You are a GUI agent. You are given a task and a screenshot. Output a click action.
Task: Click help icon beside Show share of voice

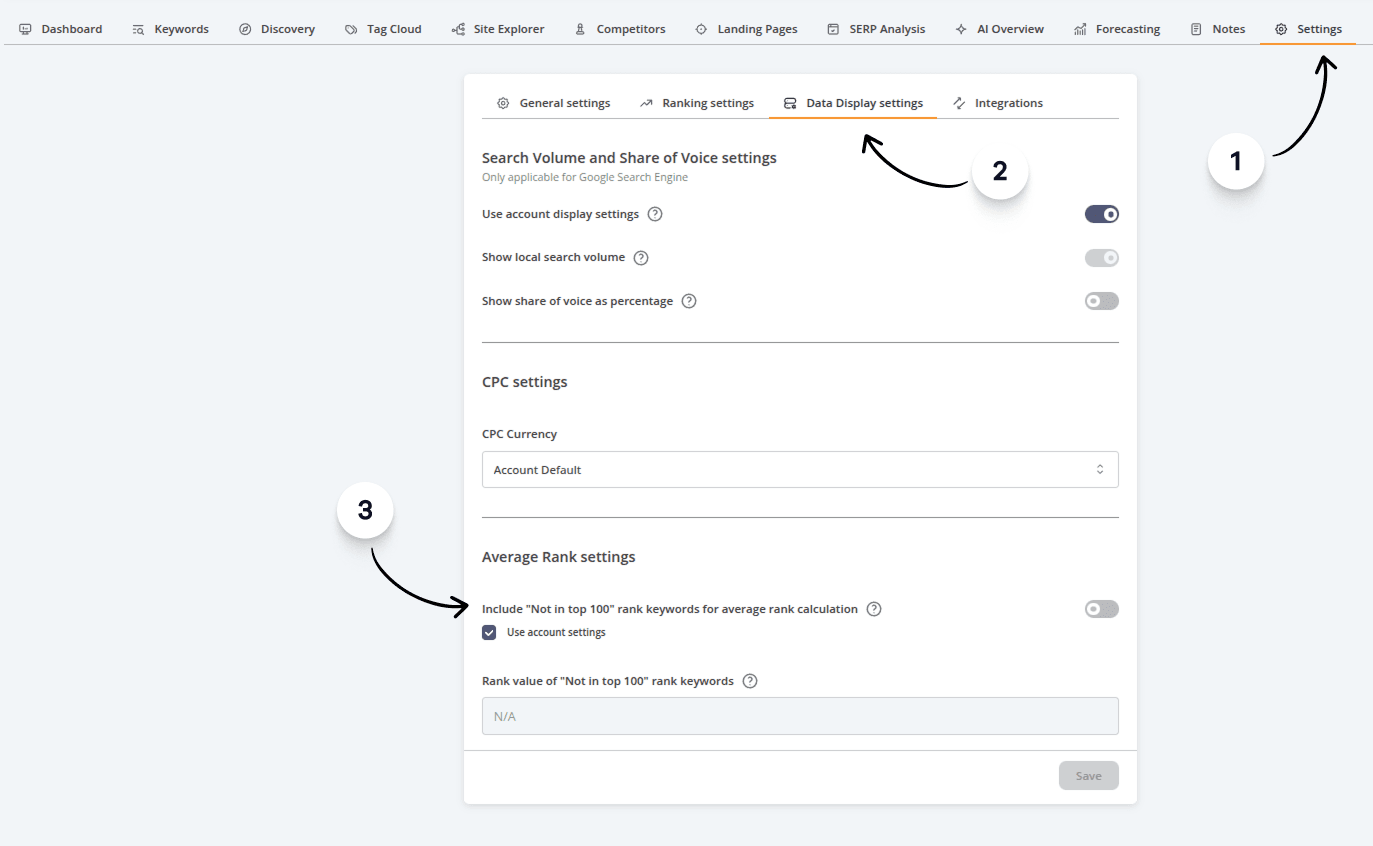coord(689,301)
